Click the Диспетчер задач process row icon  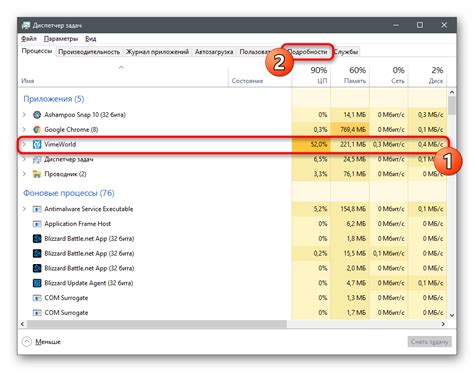click(37, 159)
